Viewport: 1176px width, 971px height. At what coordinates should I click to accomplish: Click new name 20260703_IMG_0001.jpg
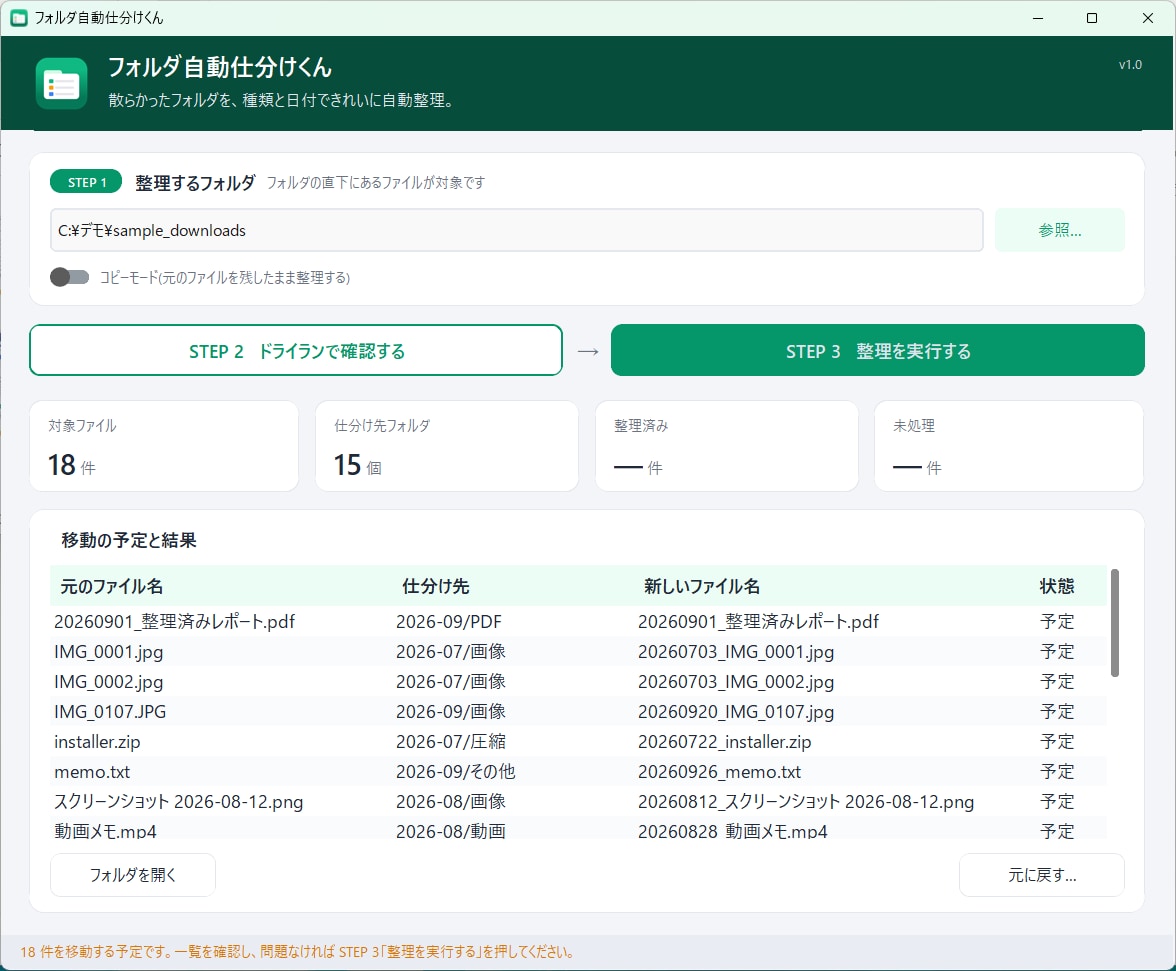[736, 652]
